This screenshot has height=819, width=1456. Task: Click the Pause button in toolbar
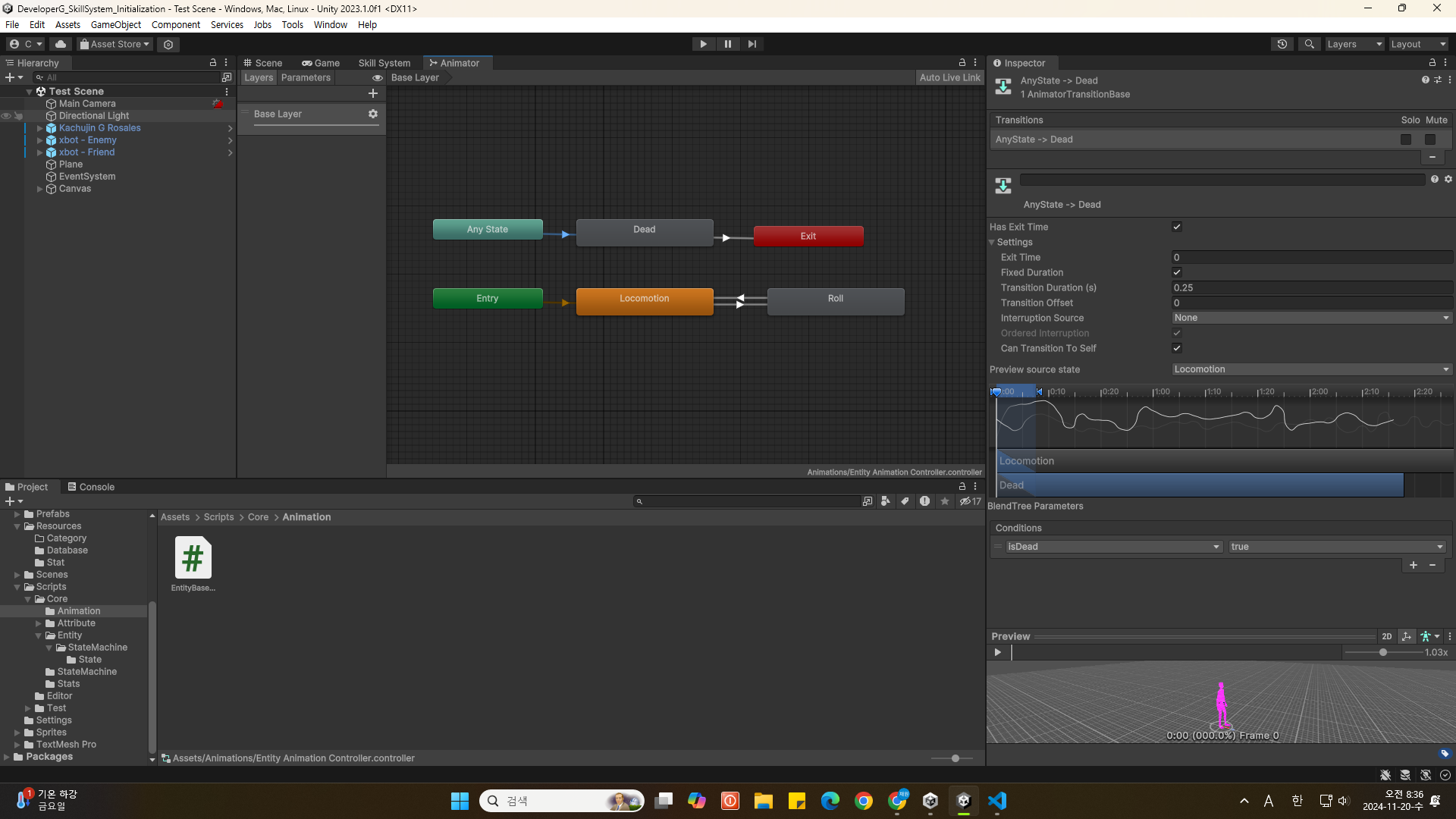pyautogui.click(x=727, y=44)
